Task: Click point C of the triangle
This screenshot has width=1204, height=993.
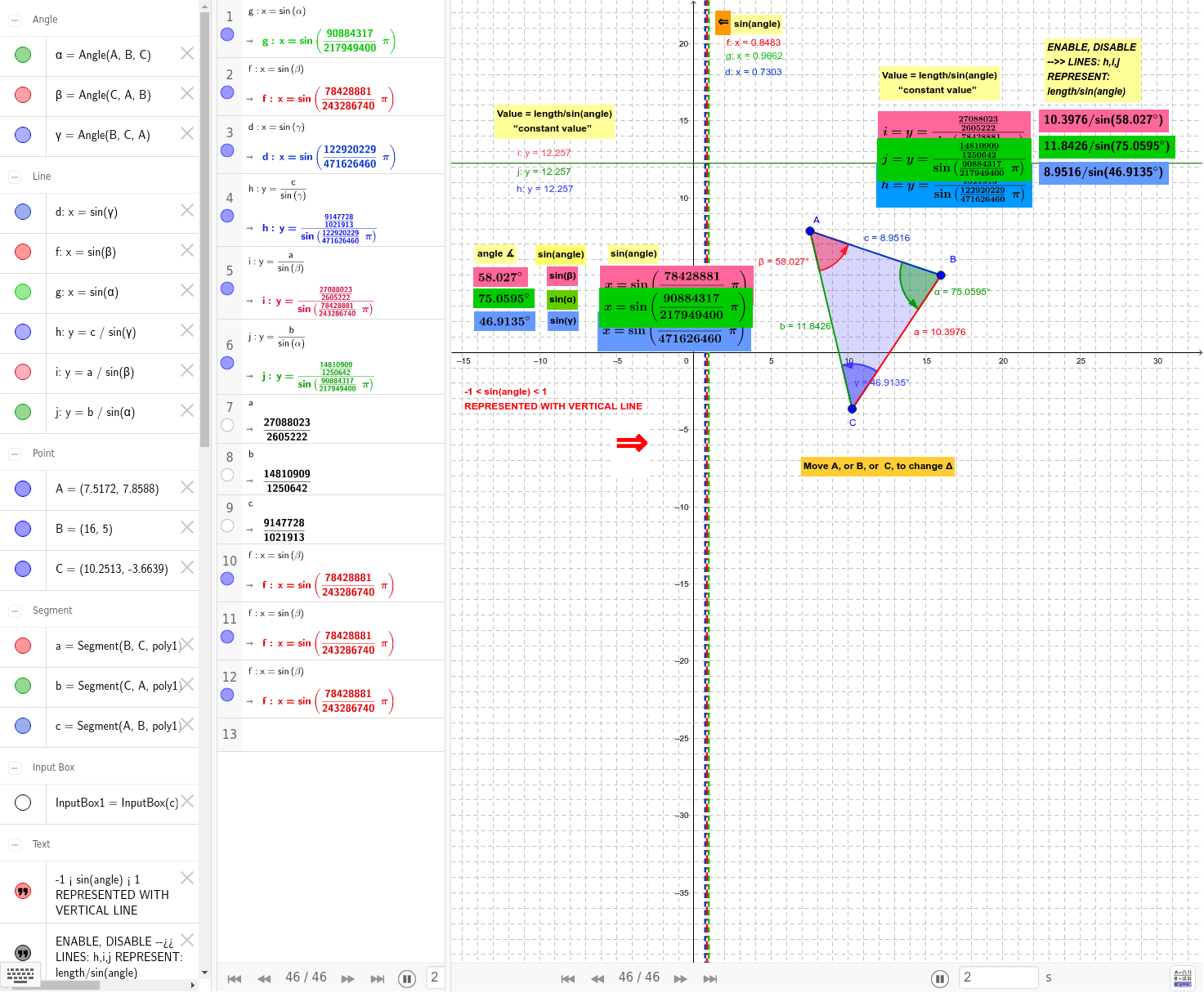Action: click(x=852, y=409)
